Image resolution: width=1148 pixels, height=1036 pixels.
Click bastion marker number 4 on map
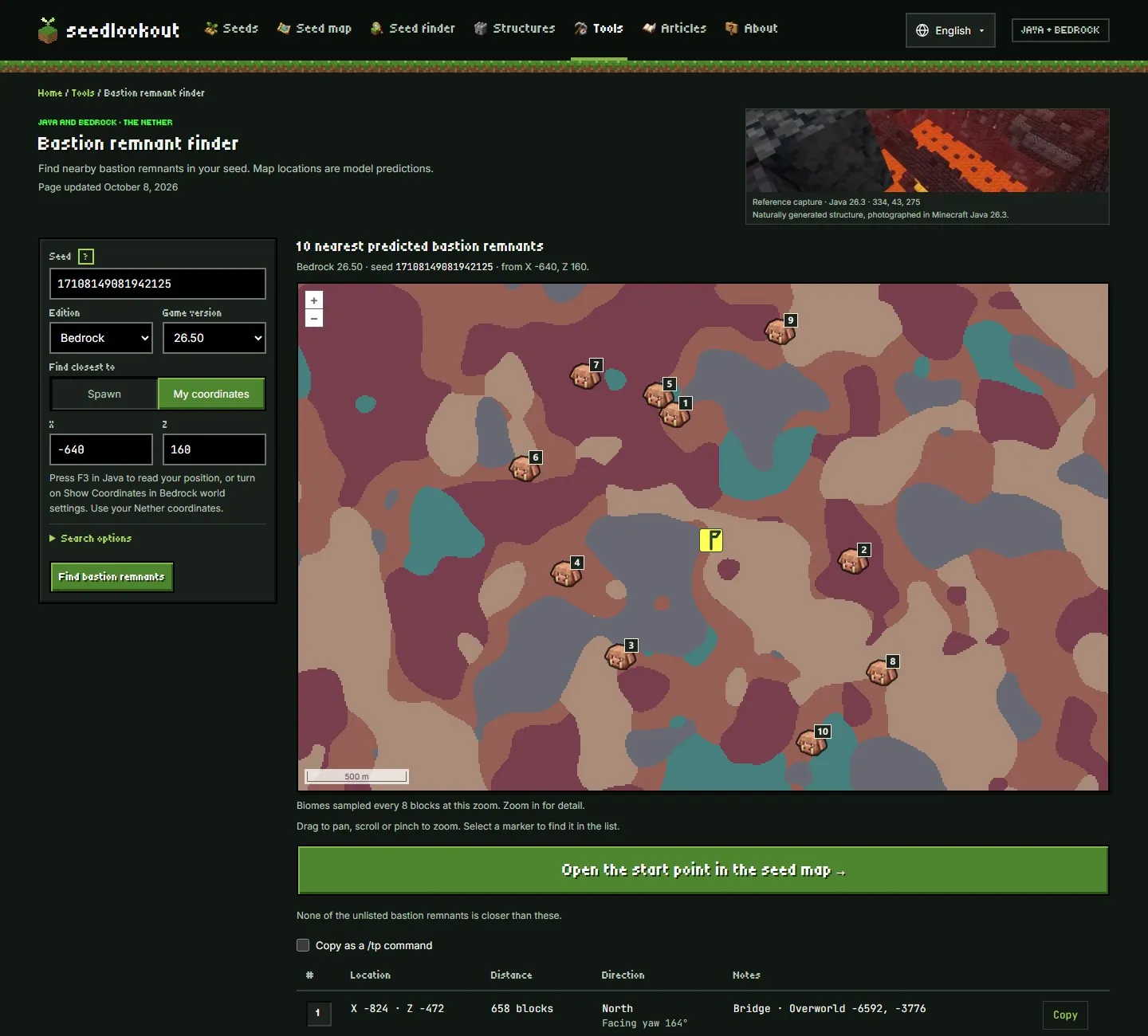tap(567, 572)
